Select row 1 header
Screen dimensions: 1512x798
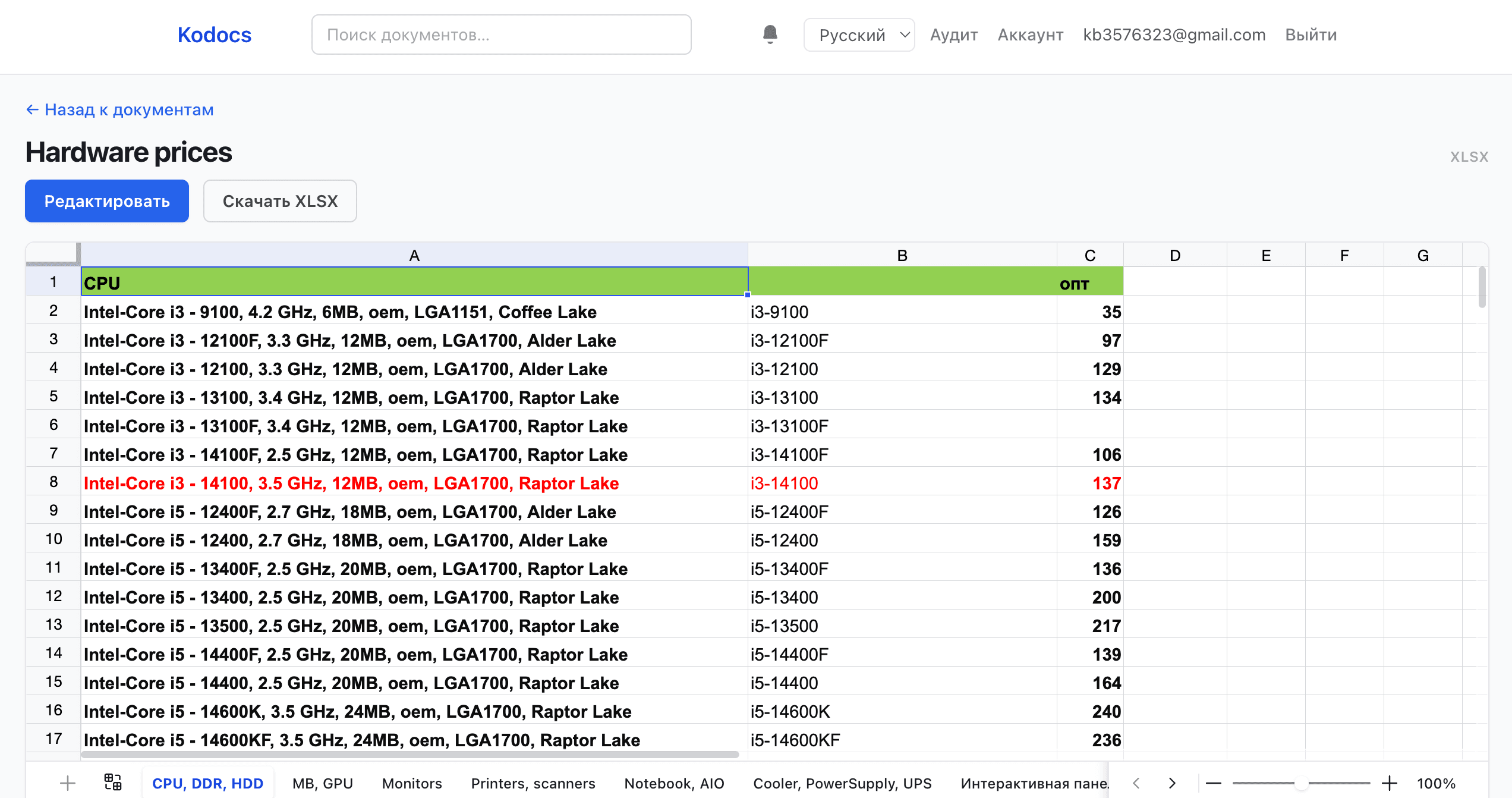(53, 281)
